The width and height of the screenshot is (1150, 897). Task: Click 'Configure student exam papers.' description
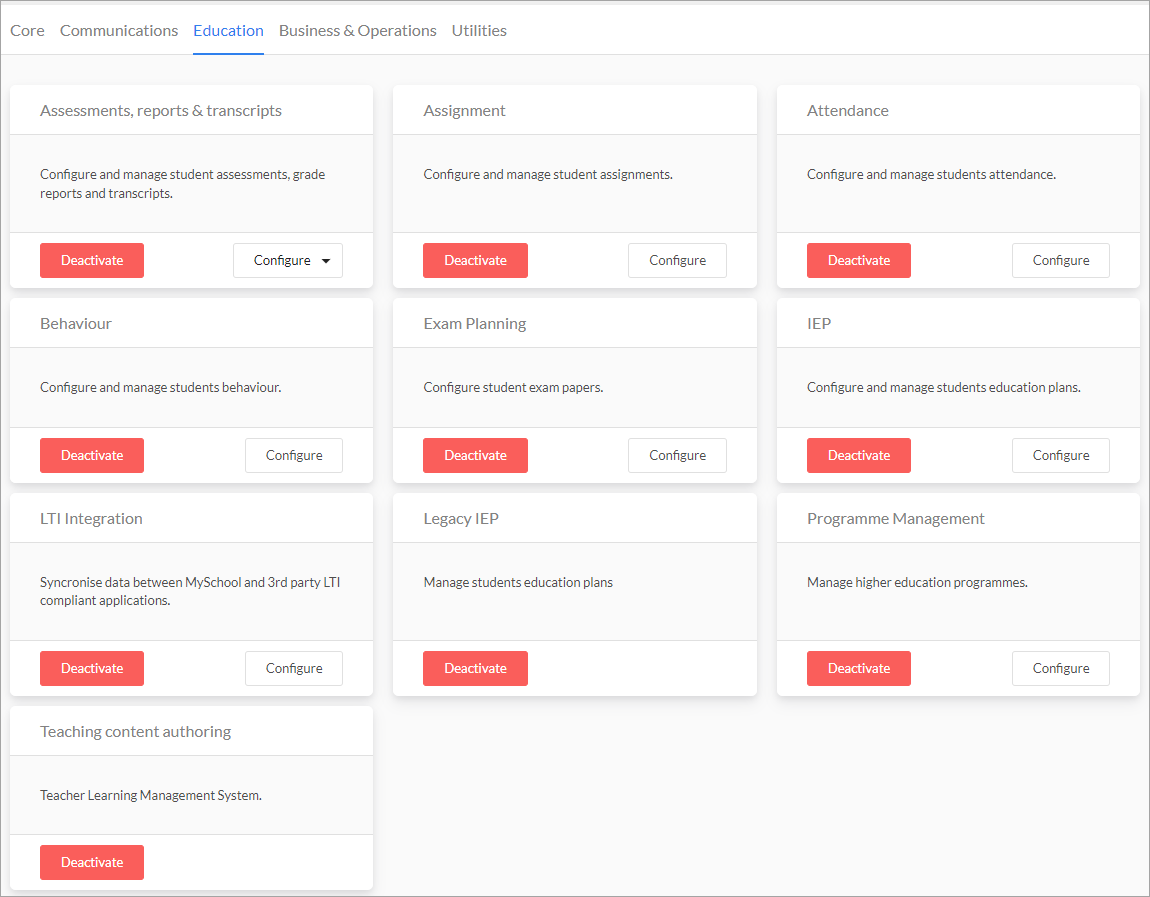(513, 387)
